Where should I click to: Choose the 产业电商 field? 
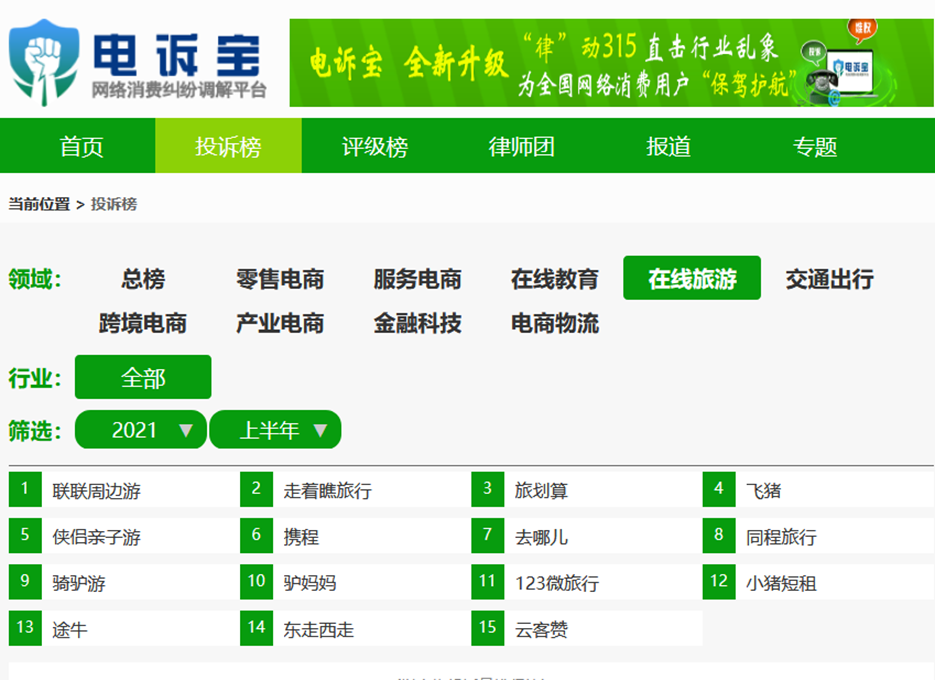pyautogui.click(x=280, y=323)
